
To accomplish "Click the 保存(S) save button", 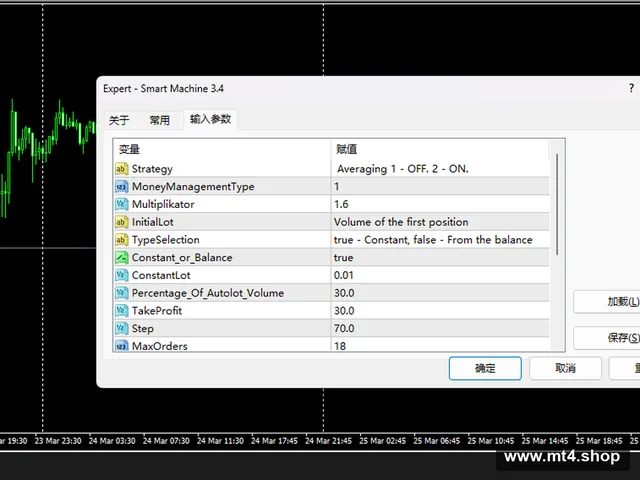I will pos(607,338).
